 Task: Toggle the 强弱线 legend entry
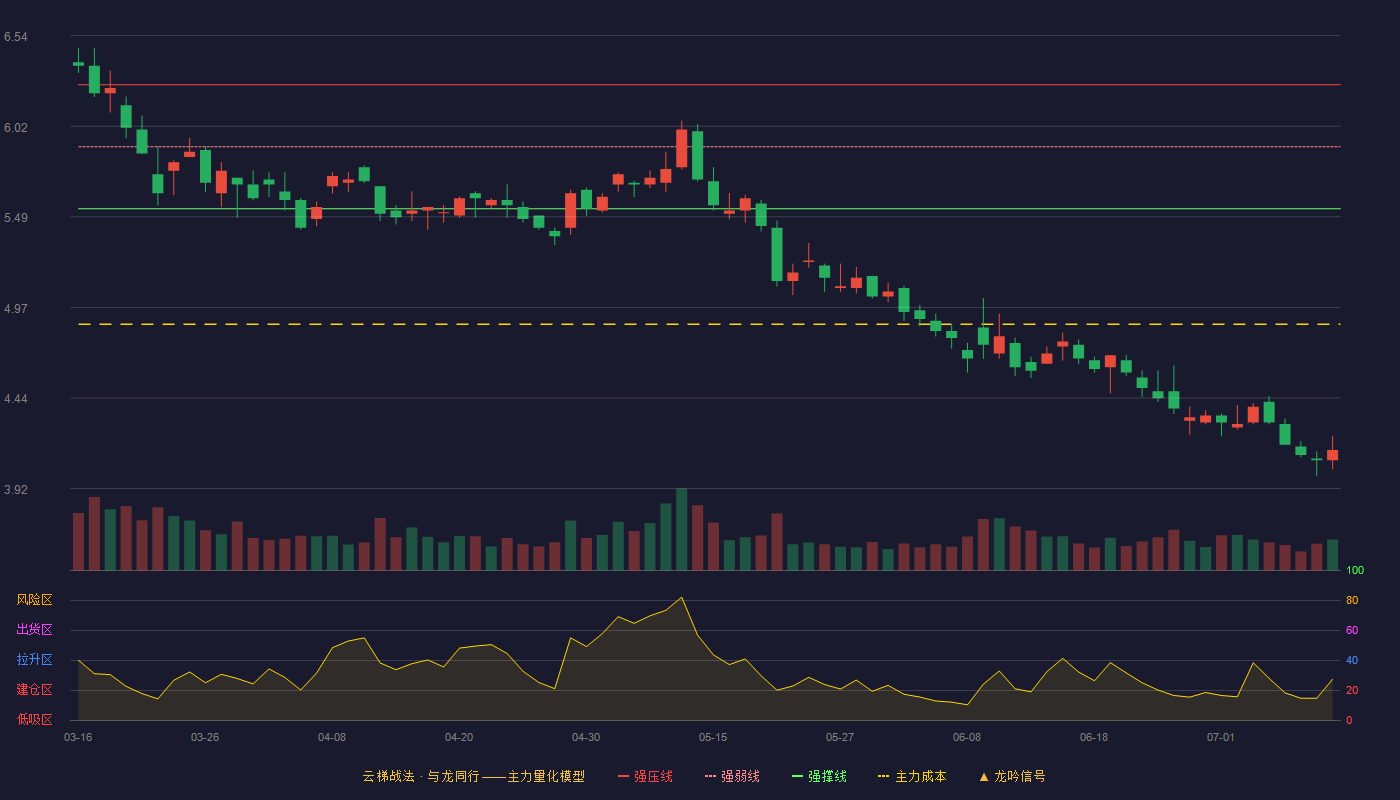click(x=732, y=776)
